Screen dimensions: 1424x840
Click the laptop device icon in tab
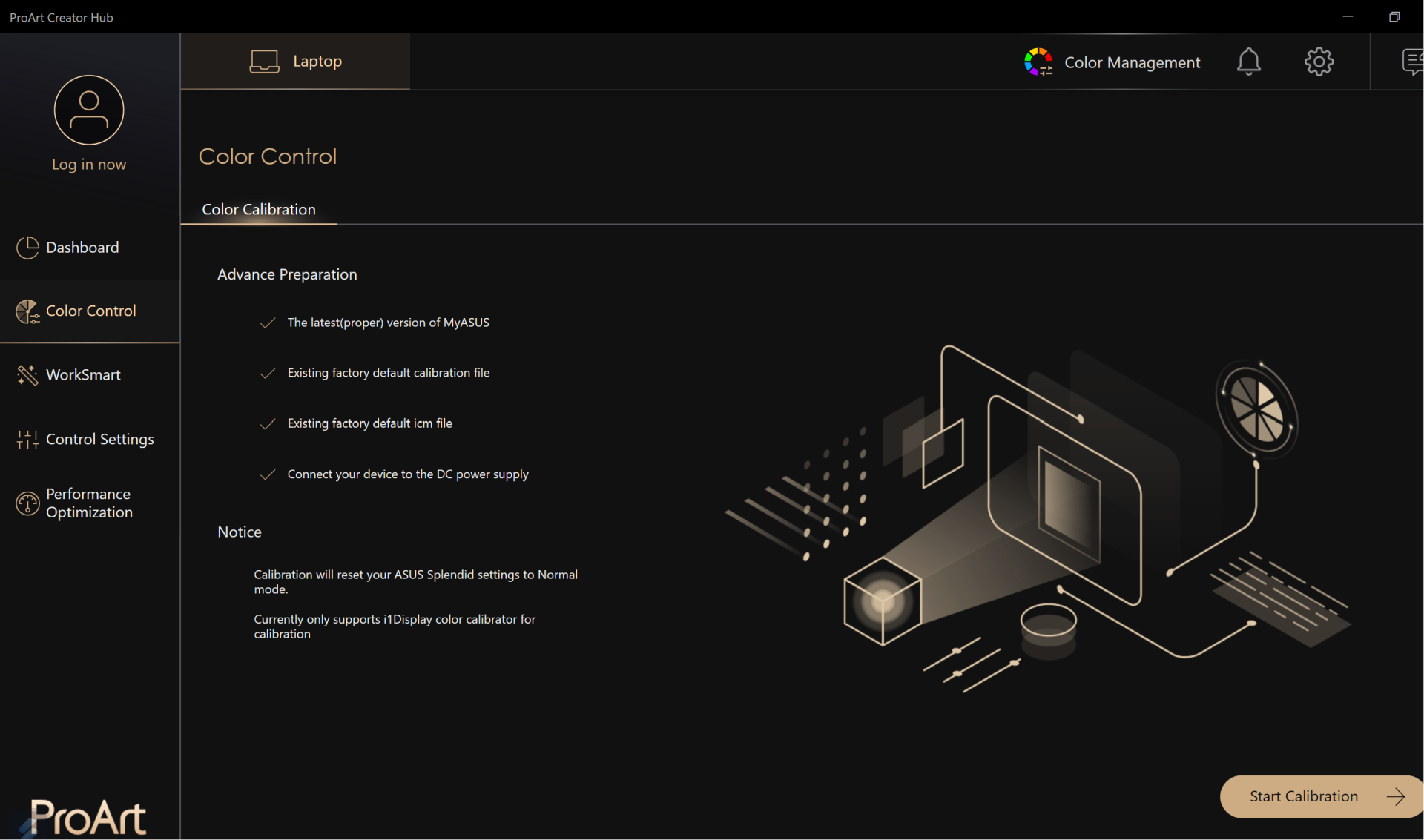point(264,62)
